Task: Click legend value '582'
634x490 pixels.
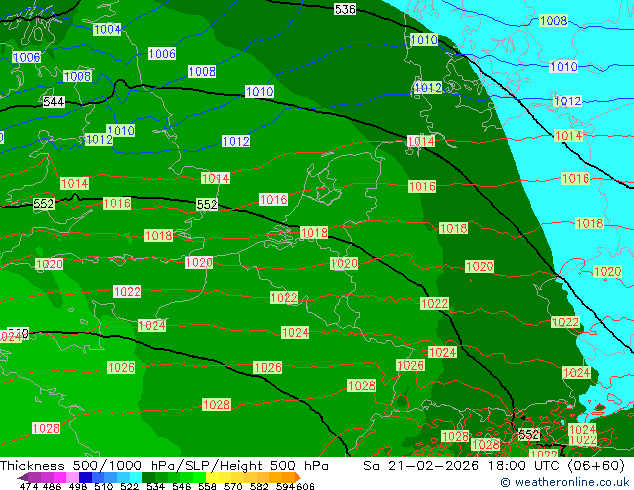Action: point(259,486)
